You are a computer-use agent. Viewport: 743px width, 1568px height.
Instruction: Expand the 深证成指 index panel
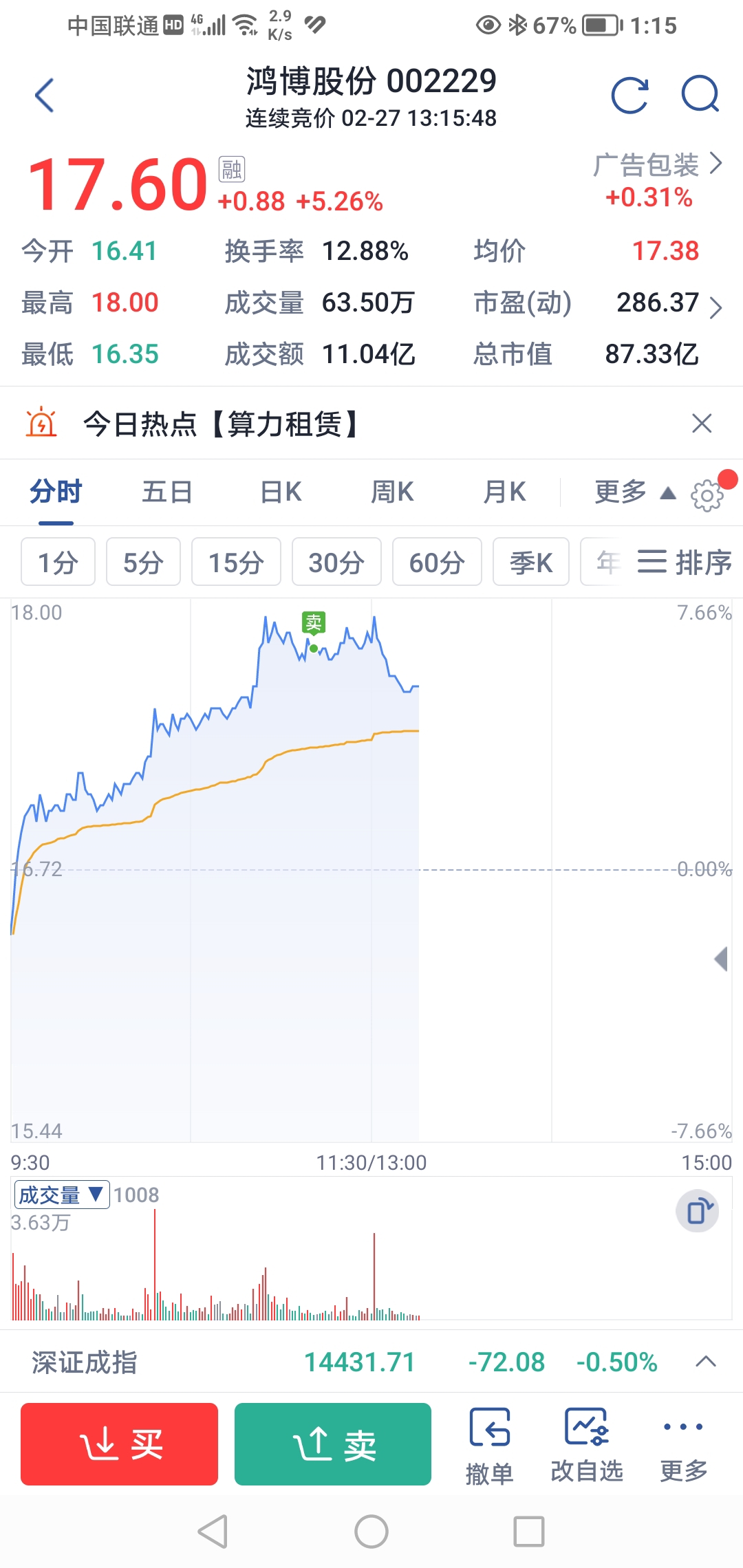[x=706, y=1362]
